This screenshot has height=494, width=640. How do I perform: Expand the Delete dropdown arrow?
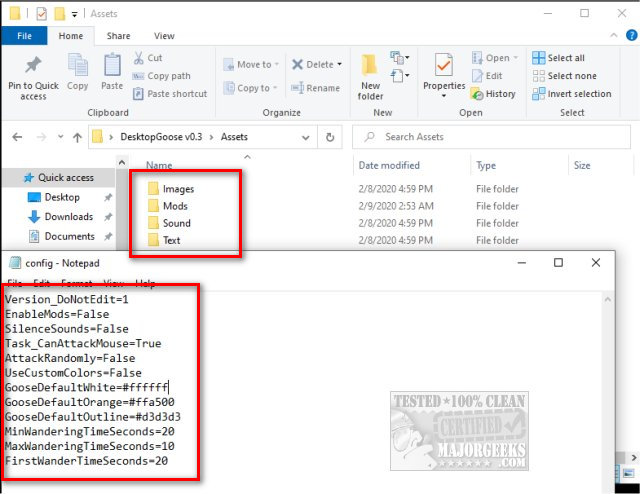click(340, 65)
